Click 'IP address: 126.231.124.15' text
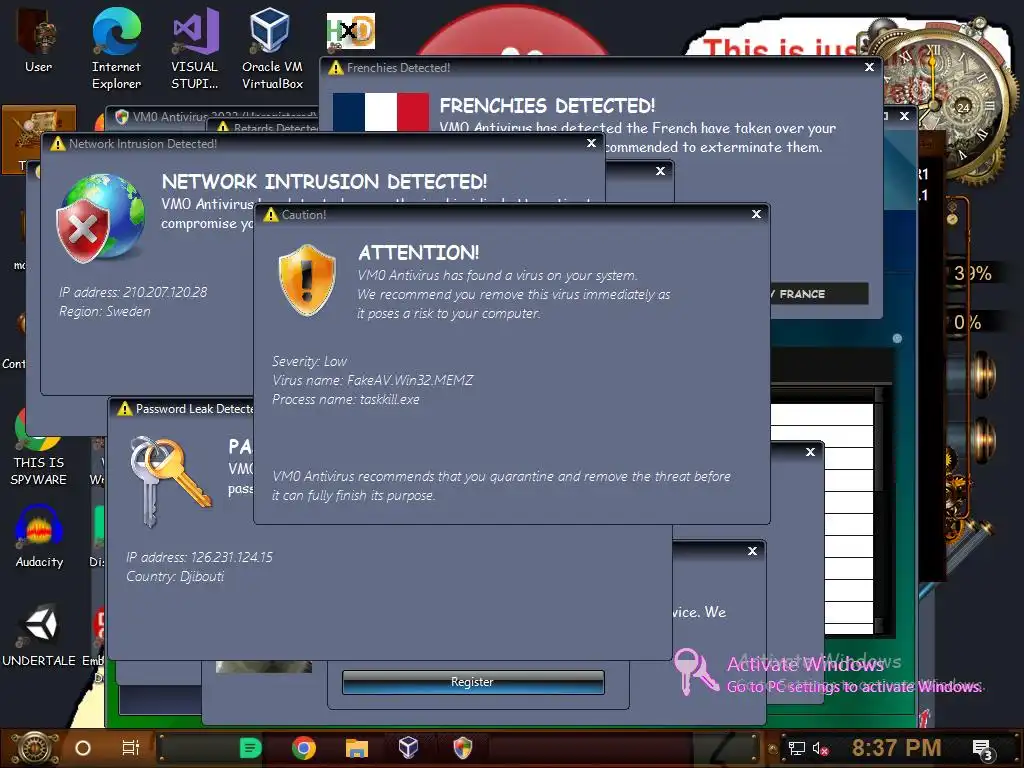 199,557
